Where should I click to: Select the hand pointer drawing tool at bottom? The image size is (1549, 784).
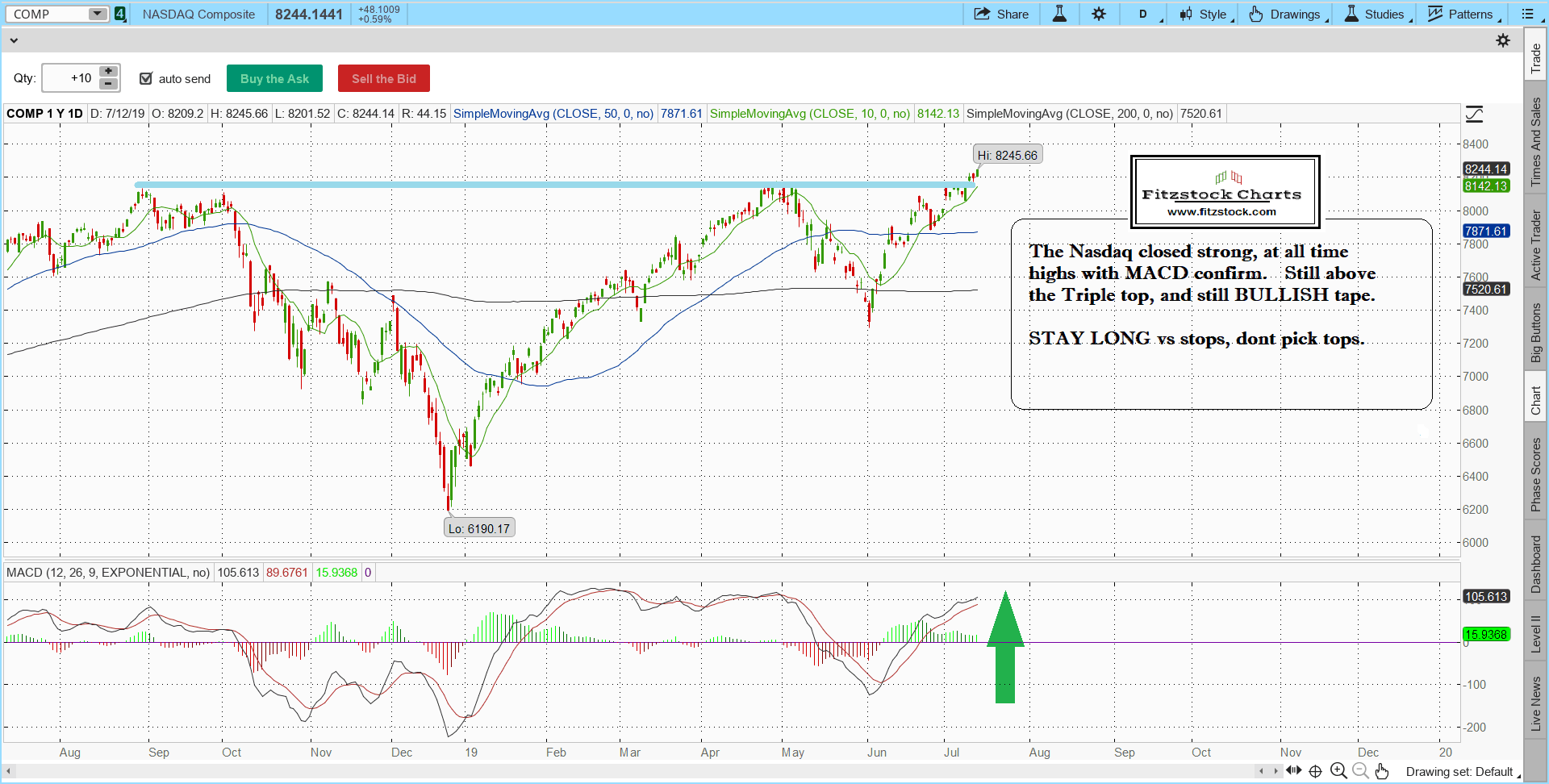1382,771
